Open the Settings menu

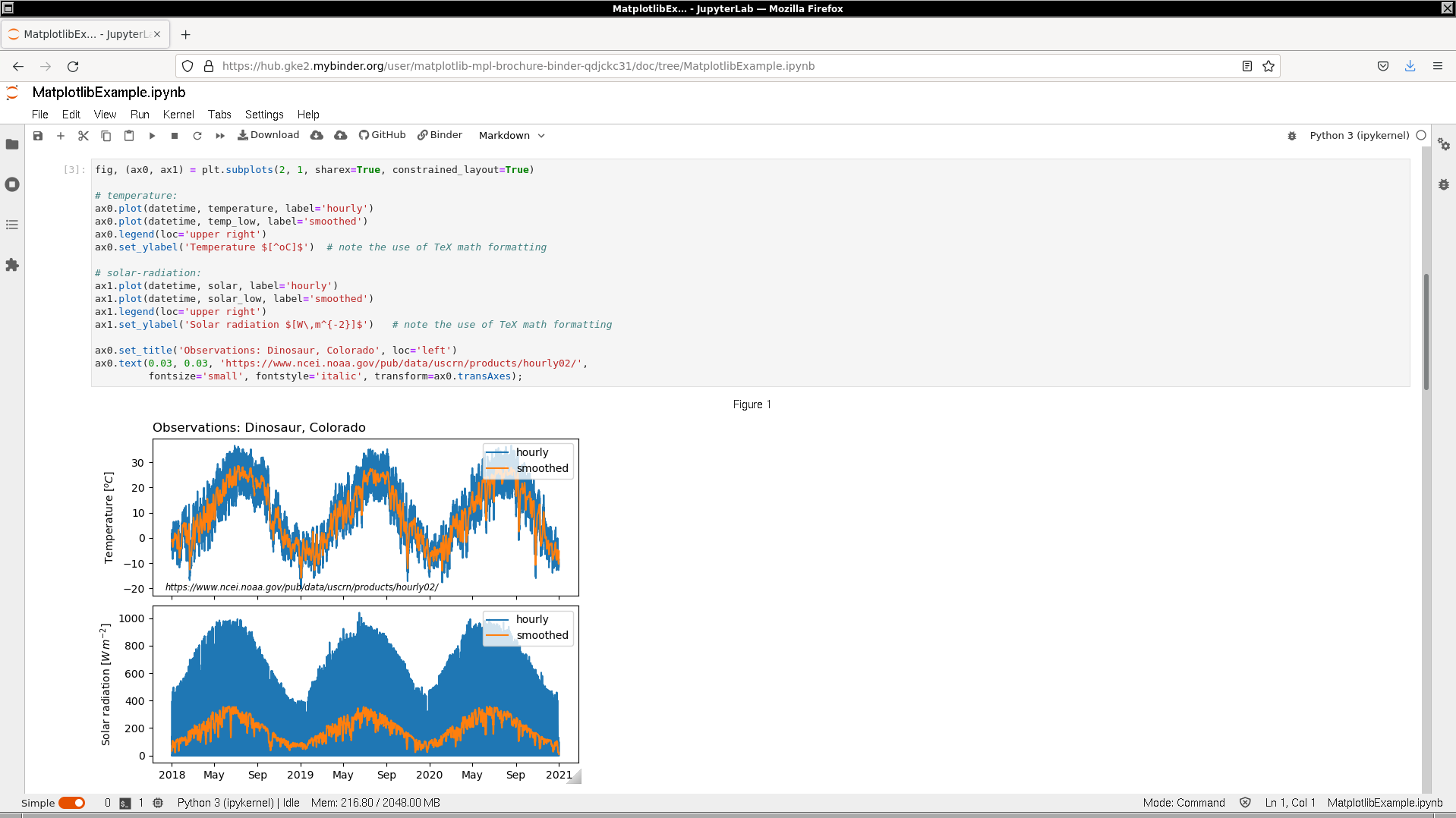[263, 115]
